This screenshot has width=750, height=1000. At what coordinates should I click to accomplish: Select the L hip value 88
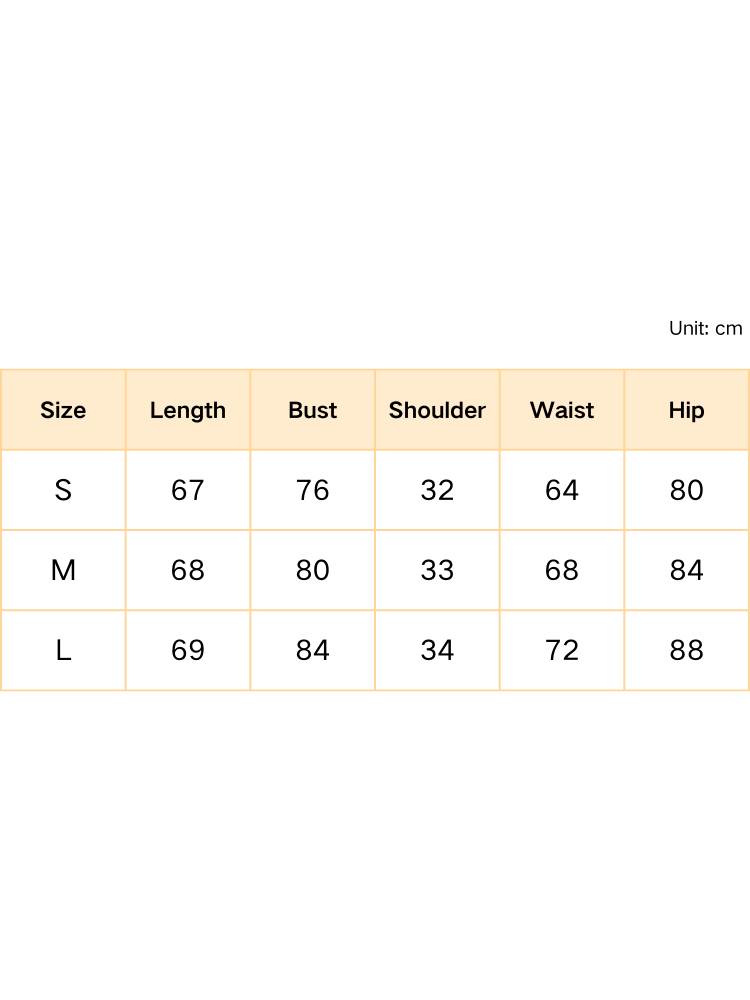pos(687,650)
